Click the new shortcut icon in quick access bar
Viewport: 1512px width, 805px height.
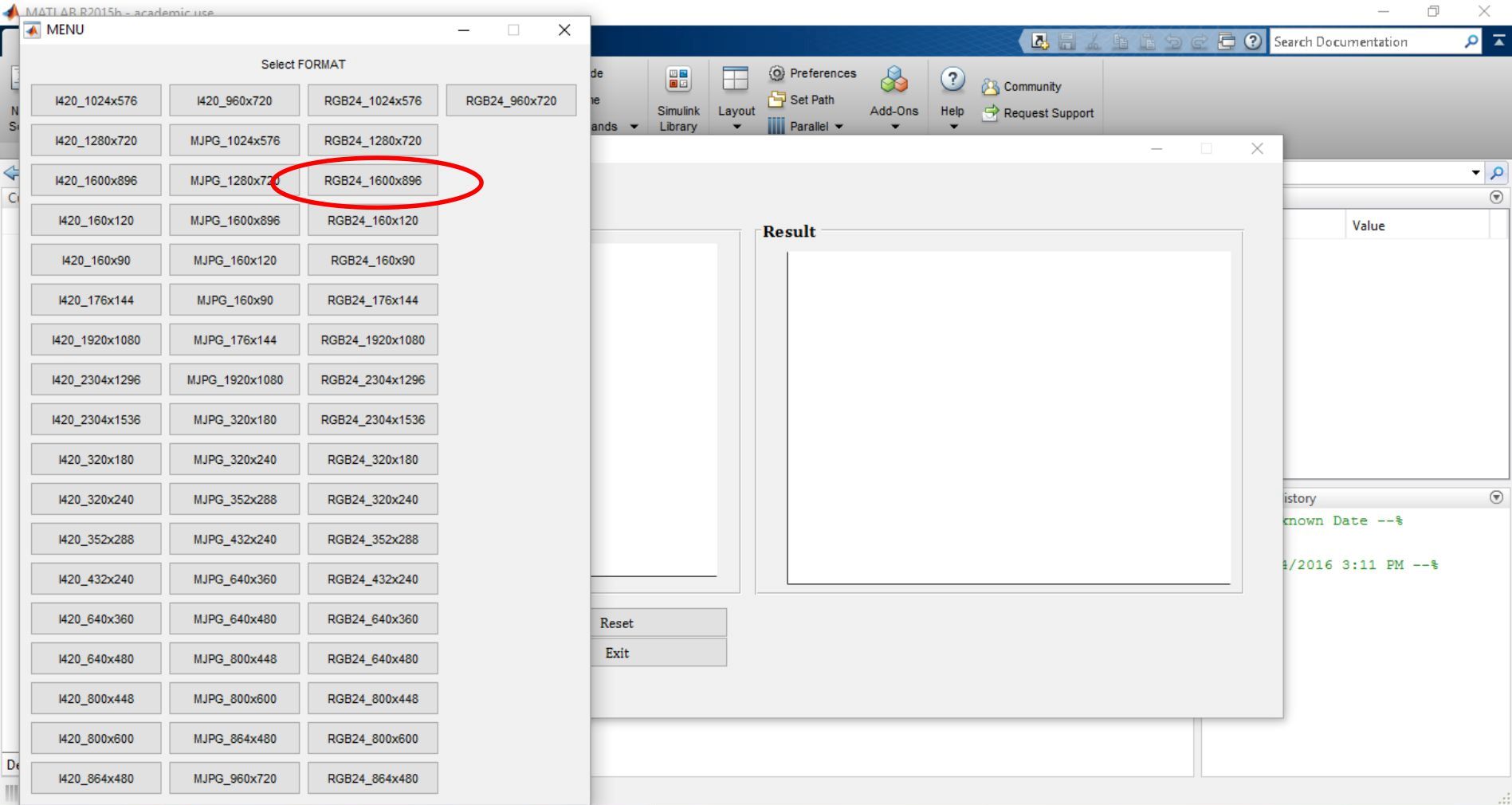pyautogui.click(x=1039, y=41)
